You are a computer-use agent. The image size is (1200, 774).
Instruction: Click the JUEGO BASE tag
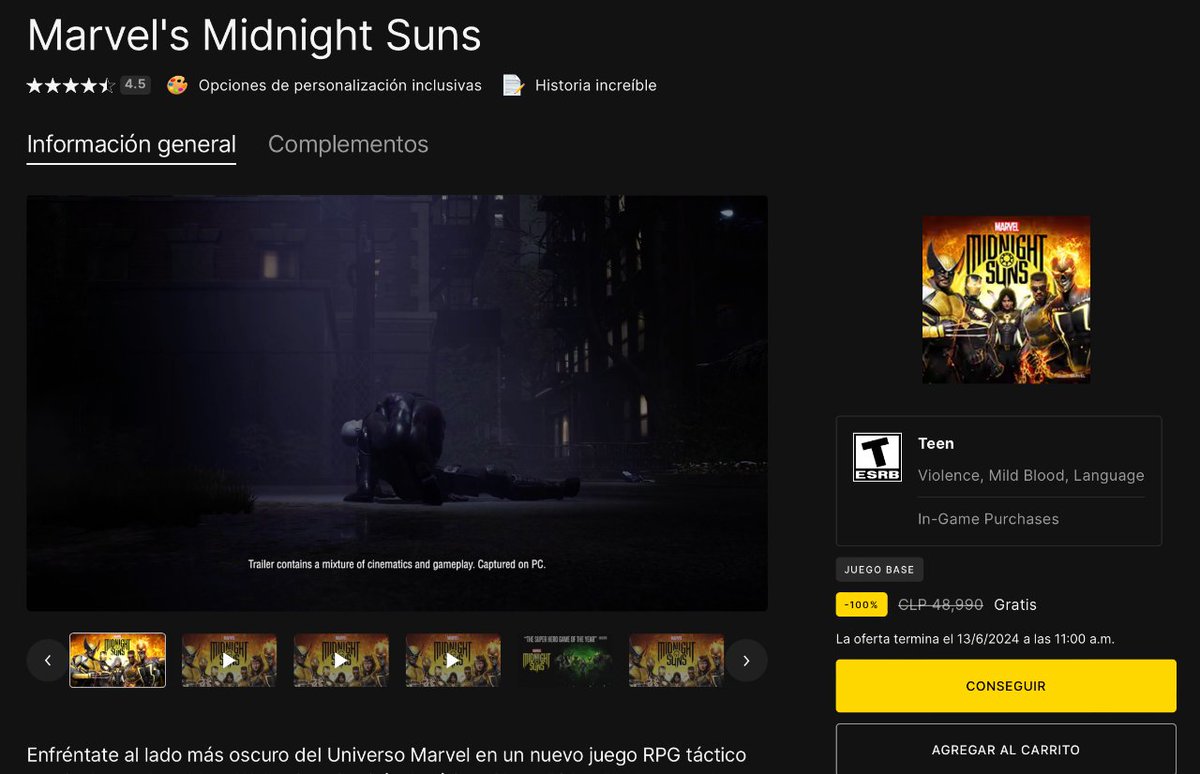point(879,570)
